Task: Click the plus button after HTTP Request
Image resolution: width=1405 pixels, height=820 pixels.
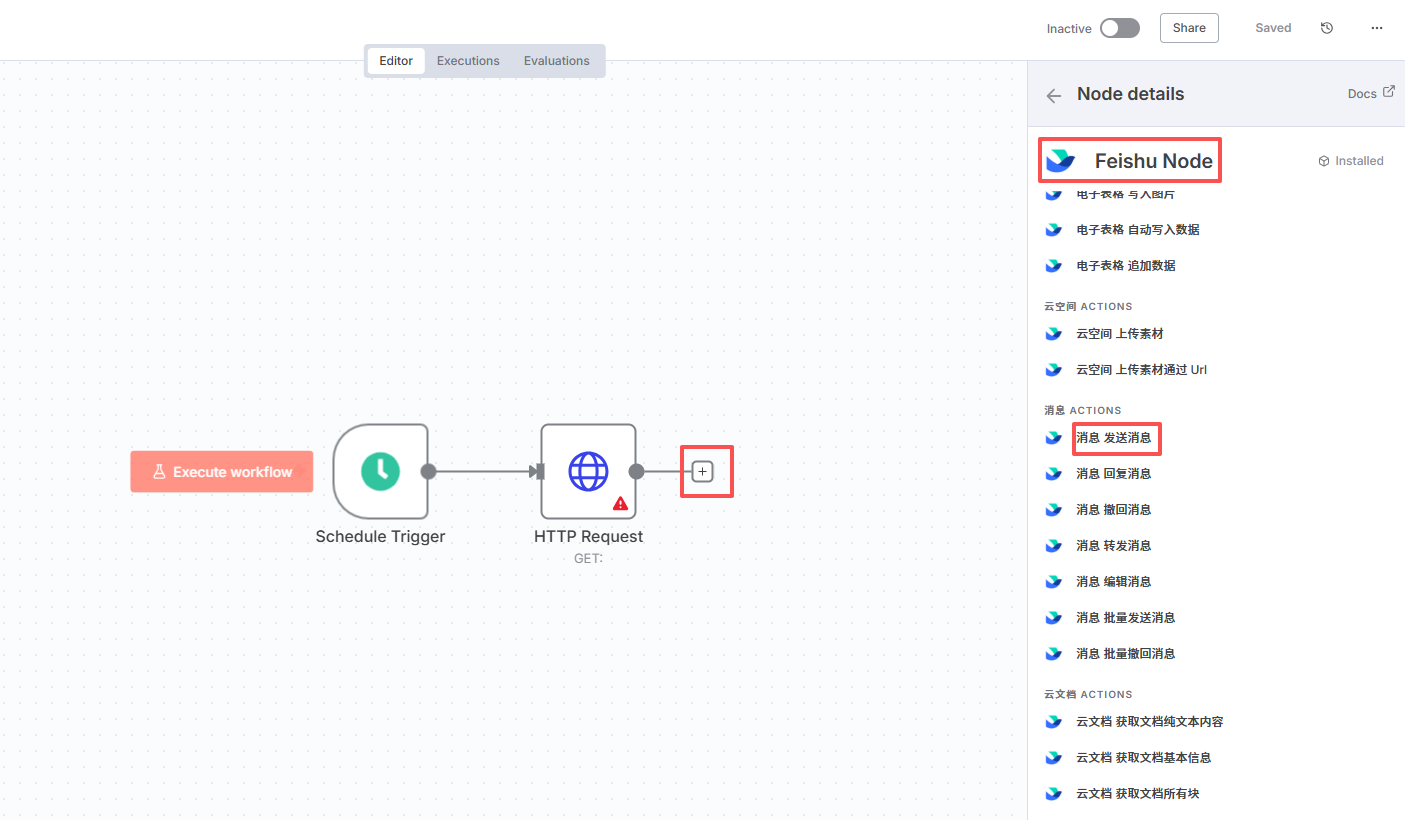Action: click(703, 471)
